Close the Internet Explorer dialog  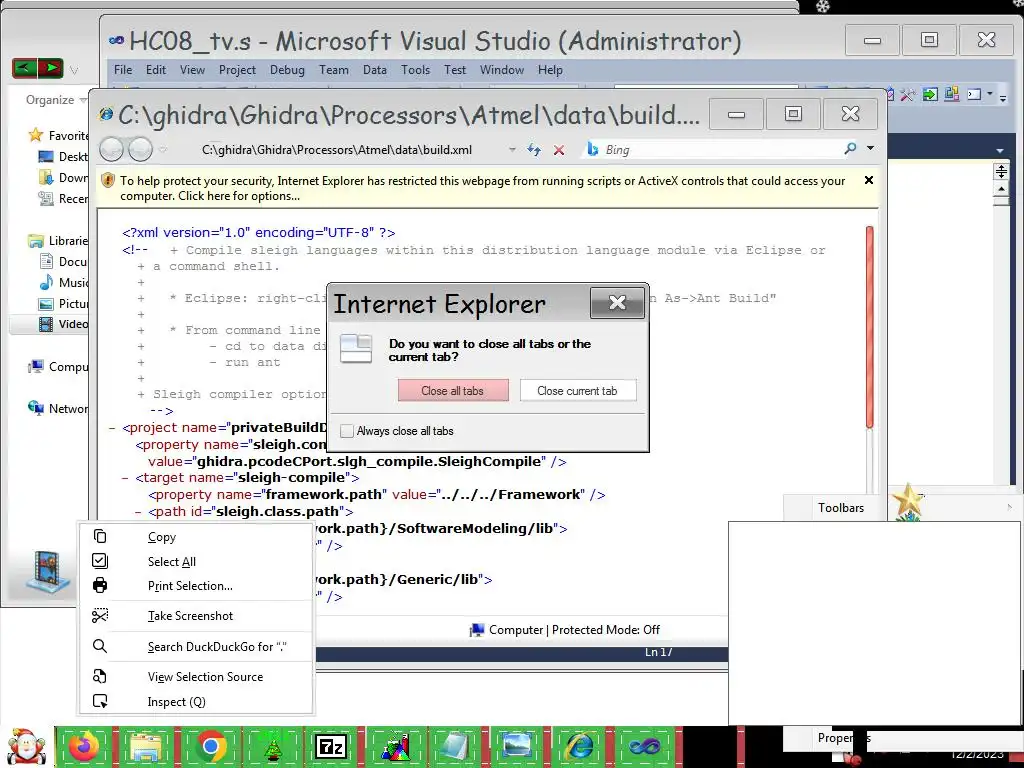tap(617, 302)
